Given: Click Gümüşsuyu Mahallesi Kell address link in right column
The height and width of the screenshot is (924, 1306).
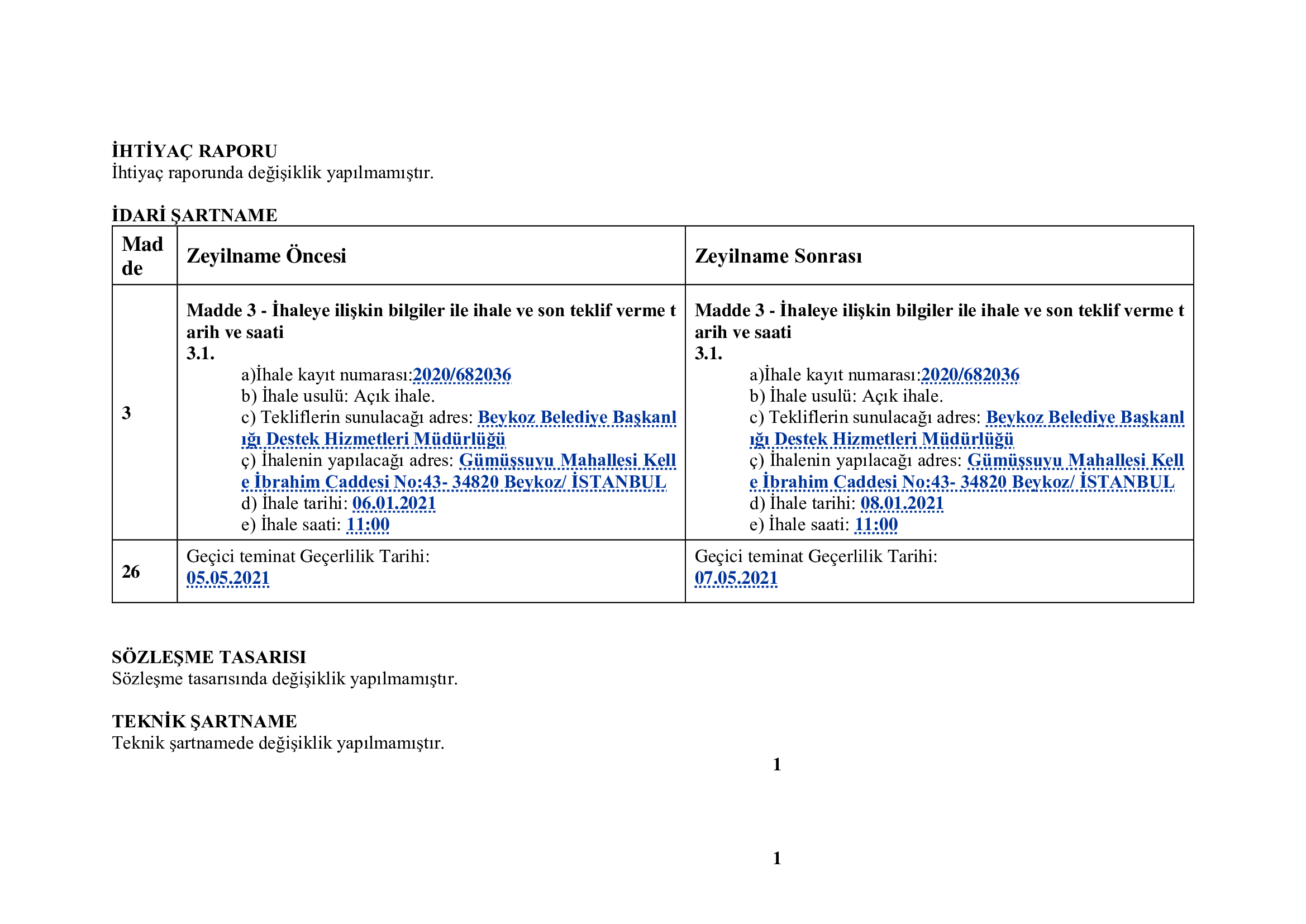Looking at the screenshot, I should tap(1075, 460).
